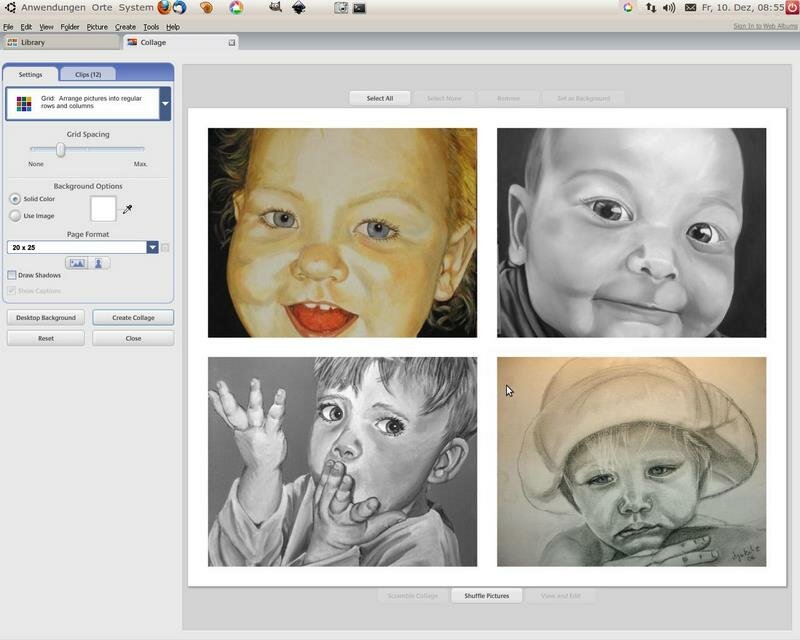Open the Help menu
Viewport: 800px width, 640px height.
173,27
